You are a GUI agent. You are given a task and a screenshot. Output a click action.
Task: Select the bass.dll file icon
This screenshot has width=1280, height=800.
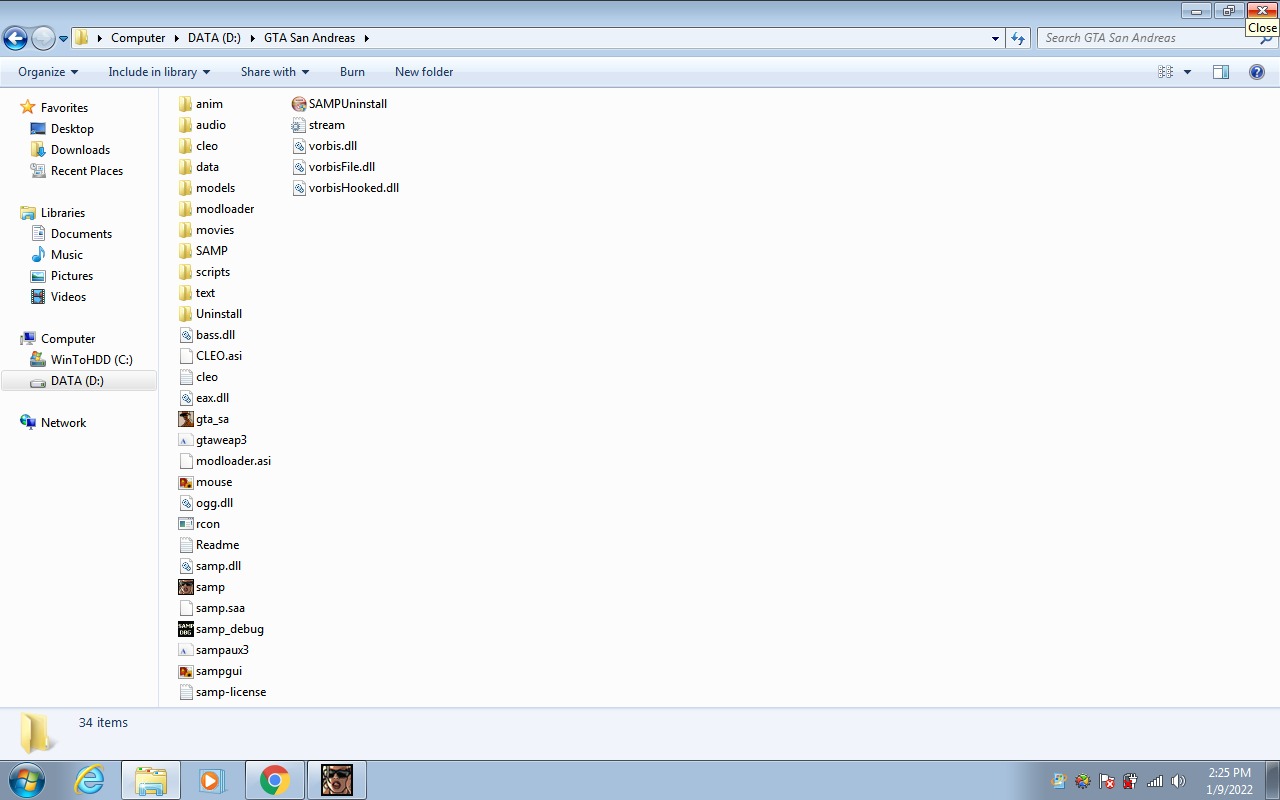point(185,335)
